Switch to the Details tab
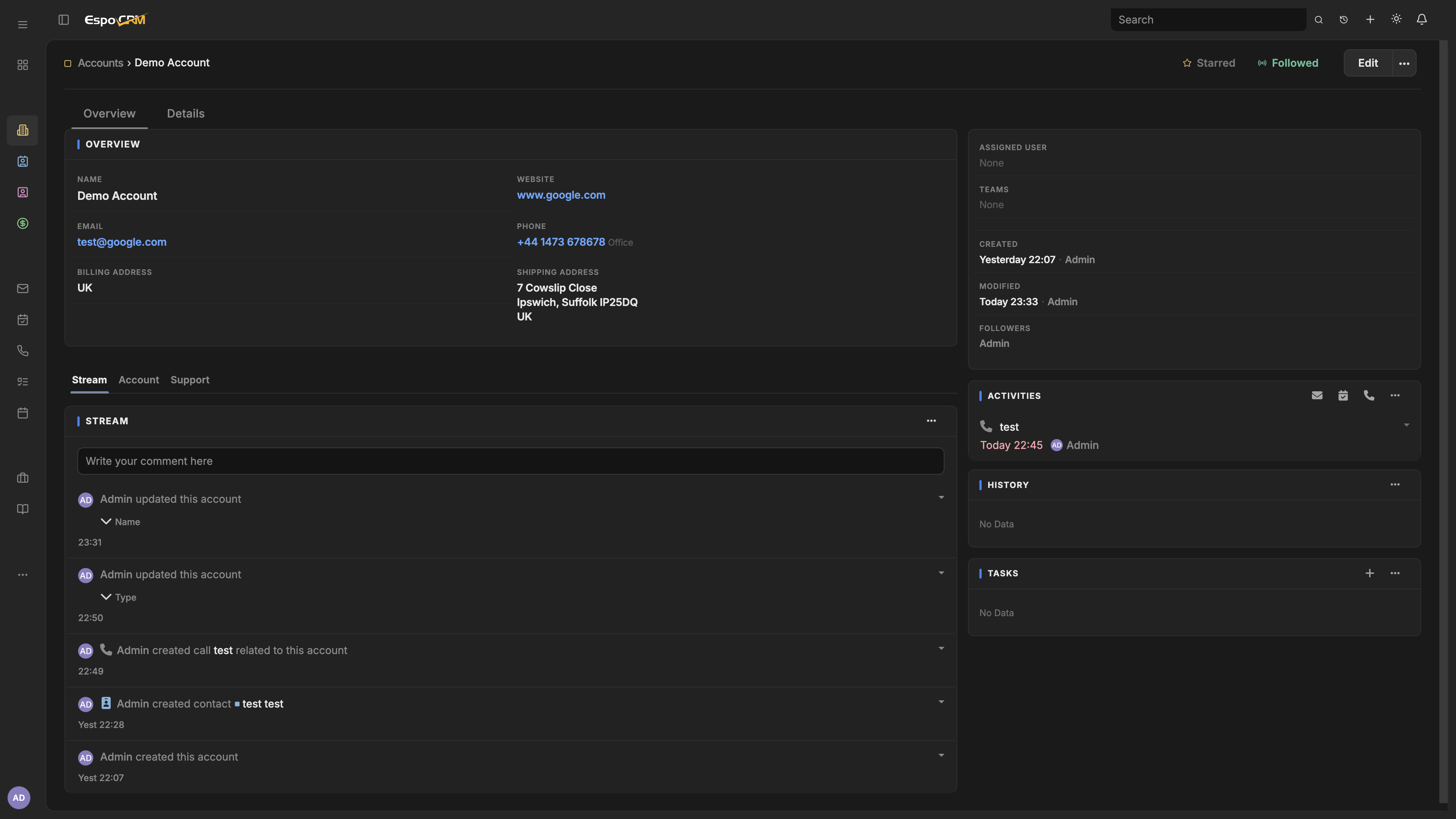Viewport: 1456px width, 819px height. pyautogui.click(x=185, y=114)
